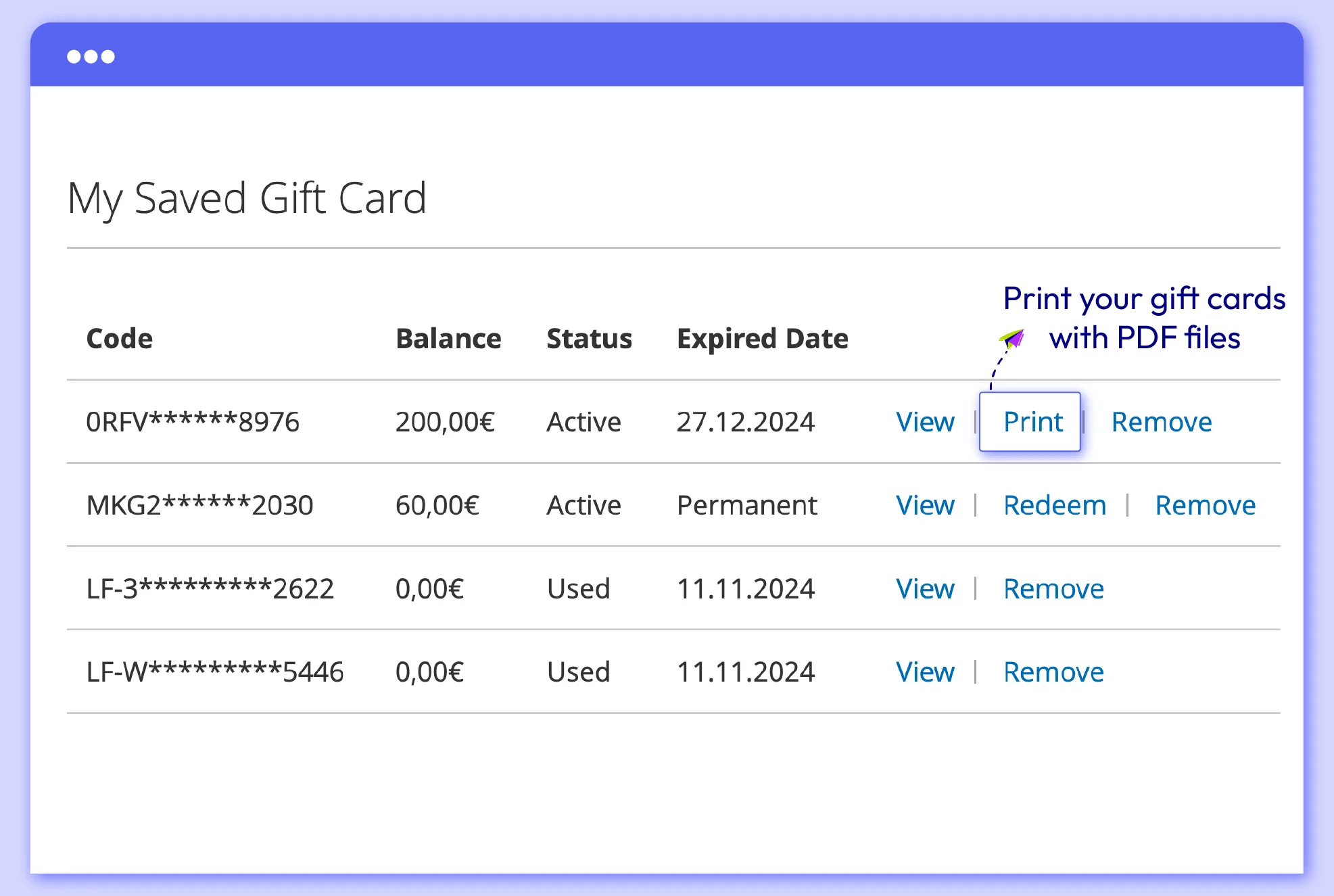The width and height of the screenshot is (1334, 896).
Task: Click the My Saved Gift Card heading
Action: tap(247, 198)
